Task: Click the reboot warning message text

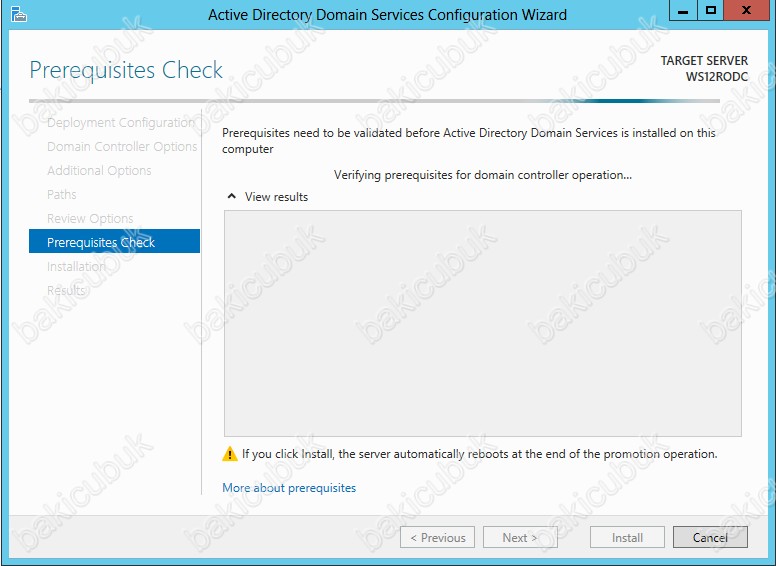Action: [479, 454]
